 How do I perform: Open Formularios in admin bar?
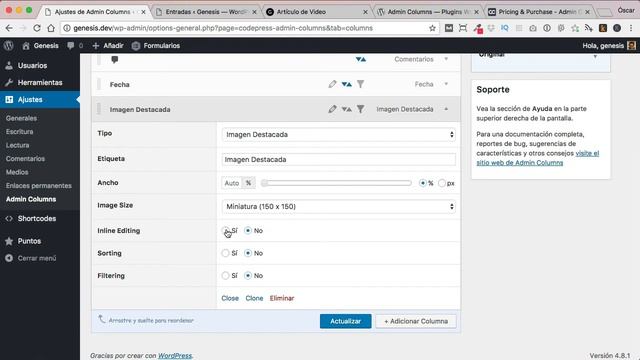[156, 46]
